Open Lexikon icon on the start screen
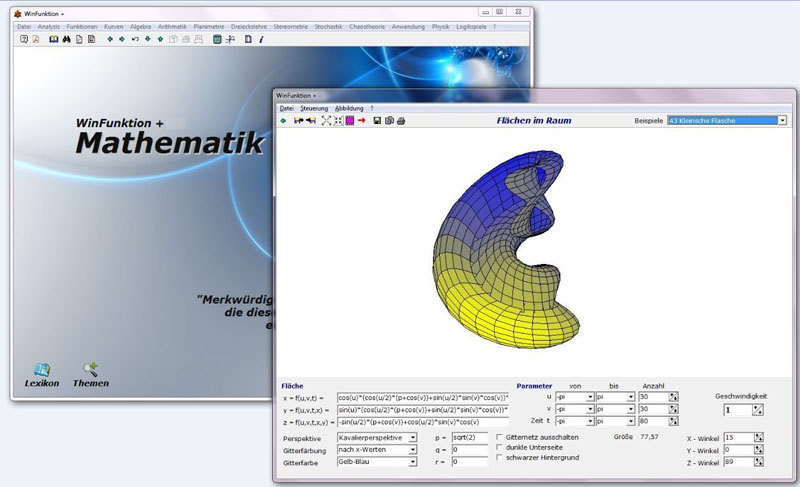Screen dimensions: 800x487 pyautogui.click(x=42, y=375)
